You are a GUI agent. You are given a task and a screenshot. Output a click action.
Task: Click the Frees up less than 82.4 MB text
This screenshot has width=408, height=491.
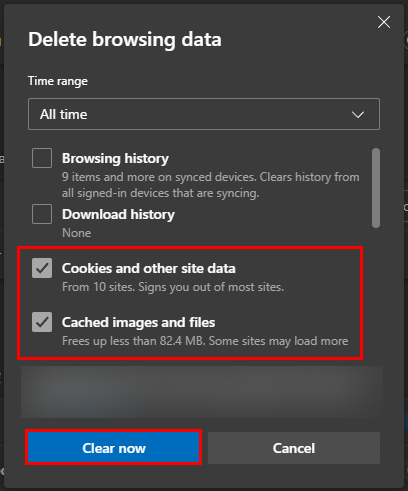(205, 341)
